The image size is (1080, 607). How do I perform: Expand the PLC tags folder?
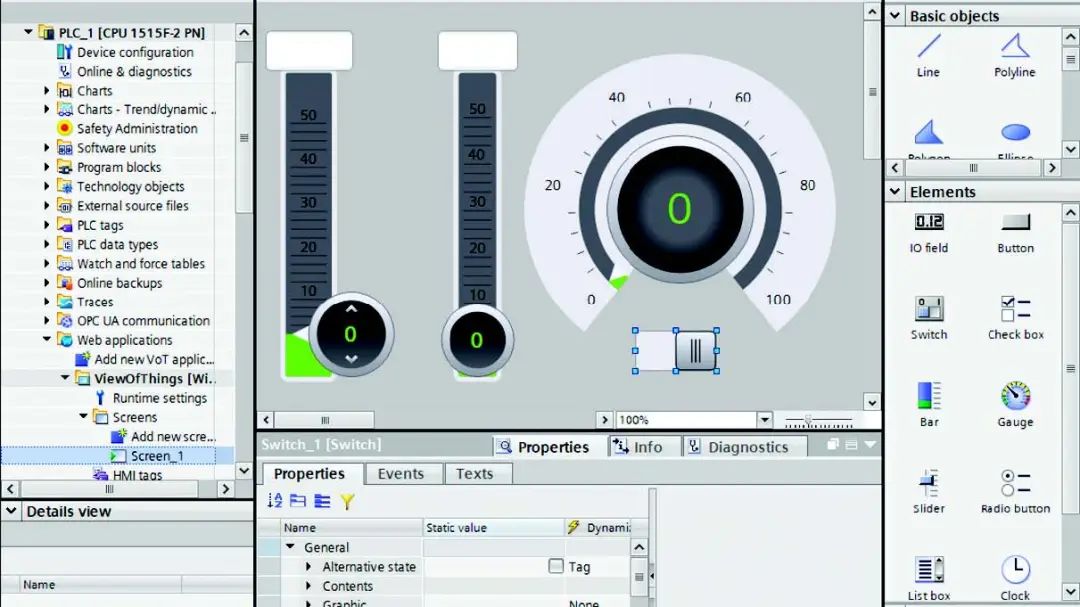pyautogui.click(x=47, y=225)
